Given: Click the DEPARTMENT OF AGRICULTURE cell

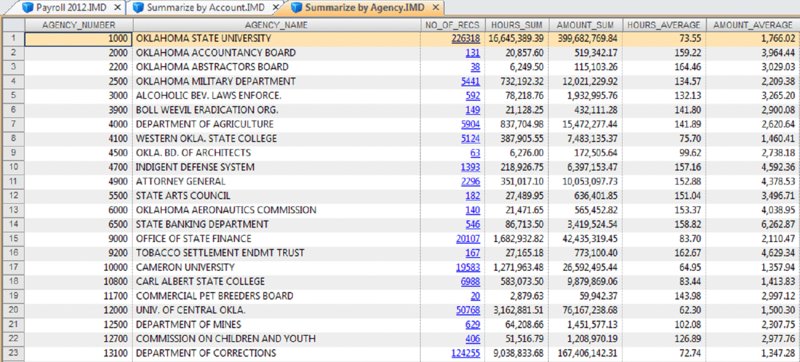Looking at the screenshot, I should [x=277, y=124].
